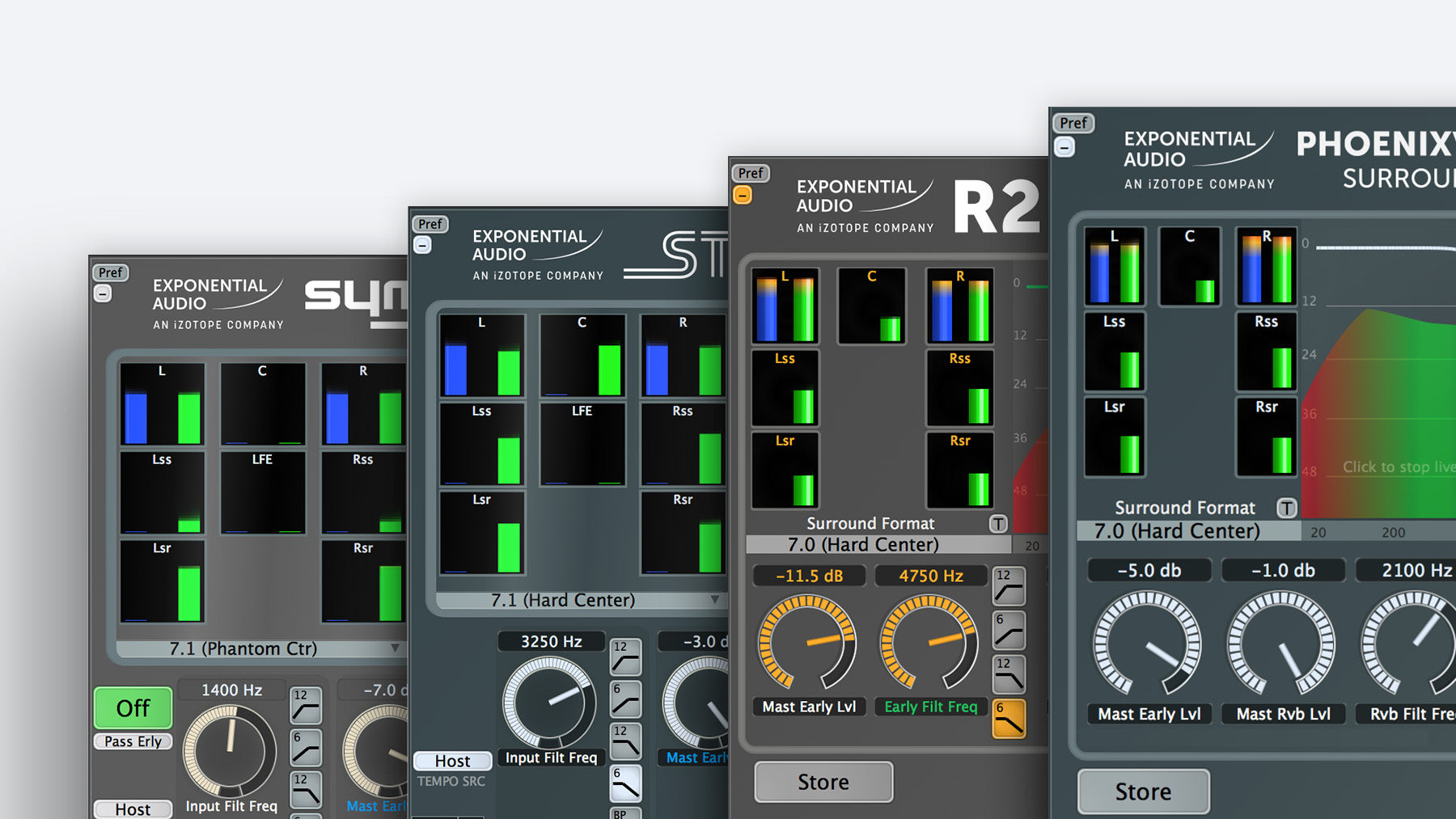The image size is (1456, 819).
Task: Click the Lsr channel meter in Symphony
Action: click(x=163, y=581)
